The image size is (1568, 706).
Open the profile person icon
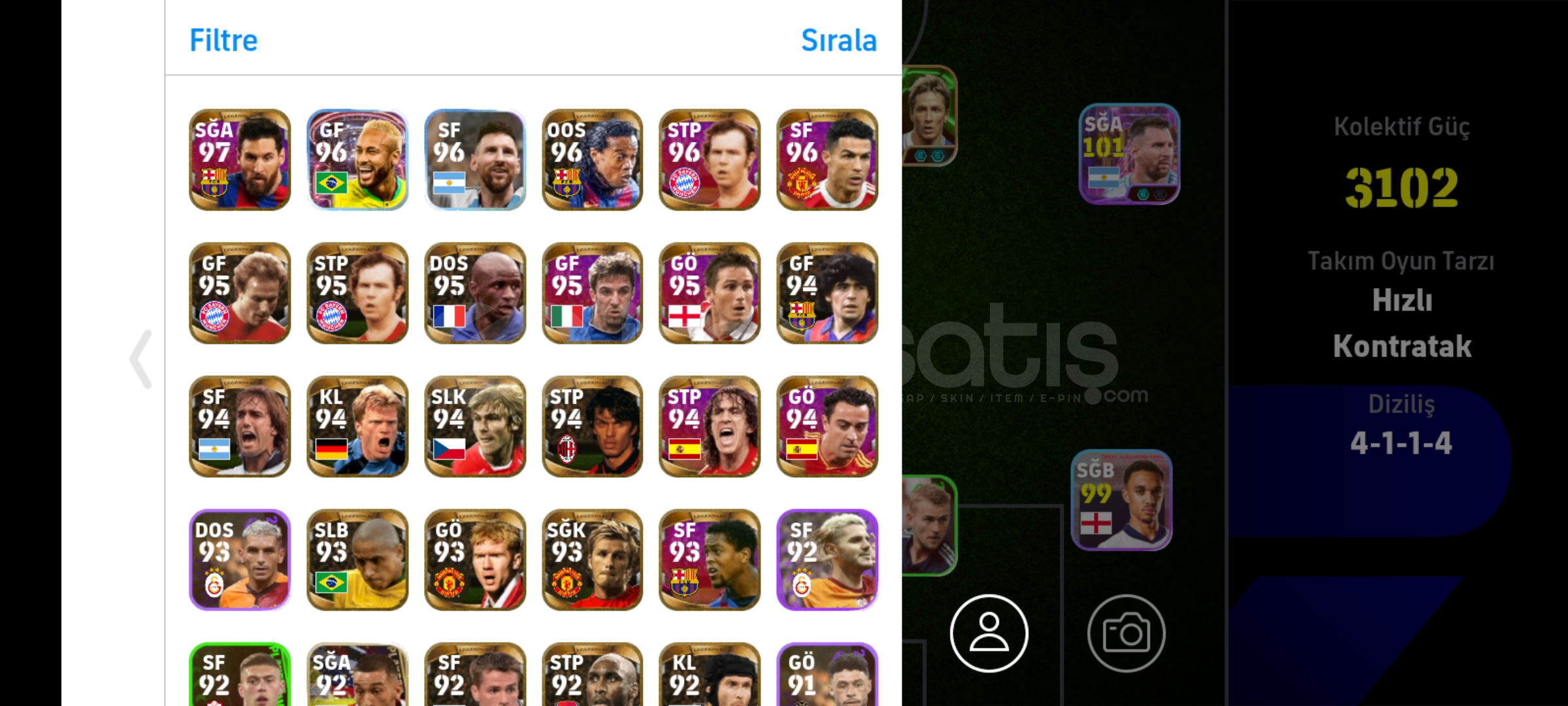point(988,633)
